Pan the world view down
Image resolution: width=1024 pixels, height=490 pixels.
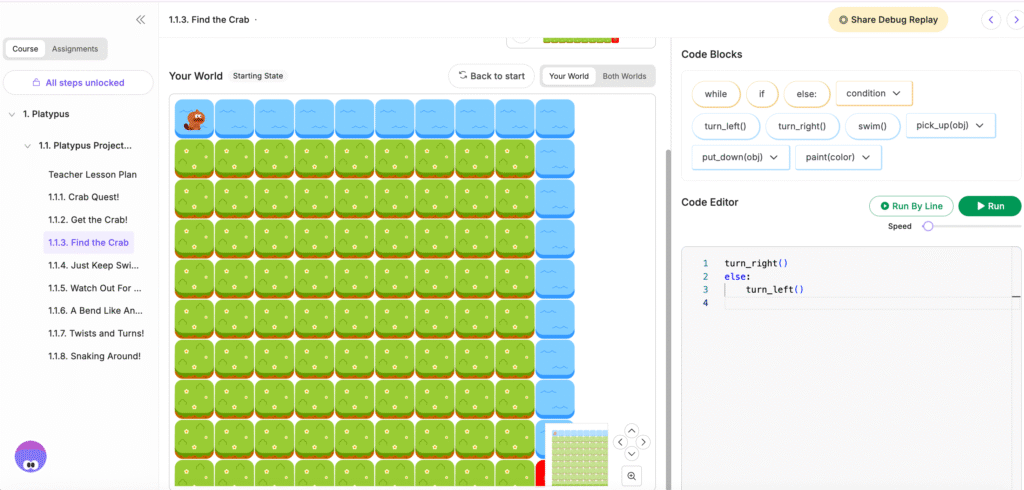[x=631, y=453]
